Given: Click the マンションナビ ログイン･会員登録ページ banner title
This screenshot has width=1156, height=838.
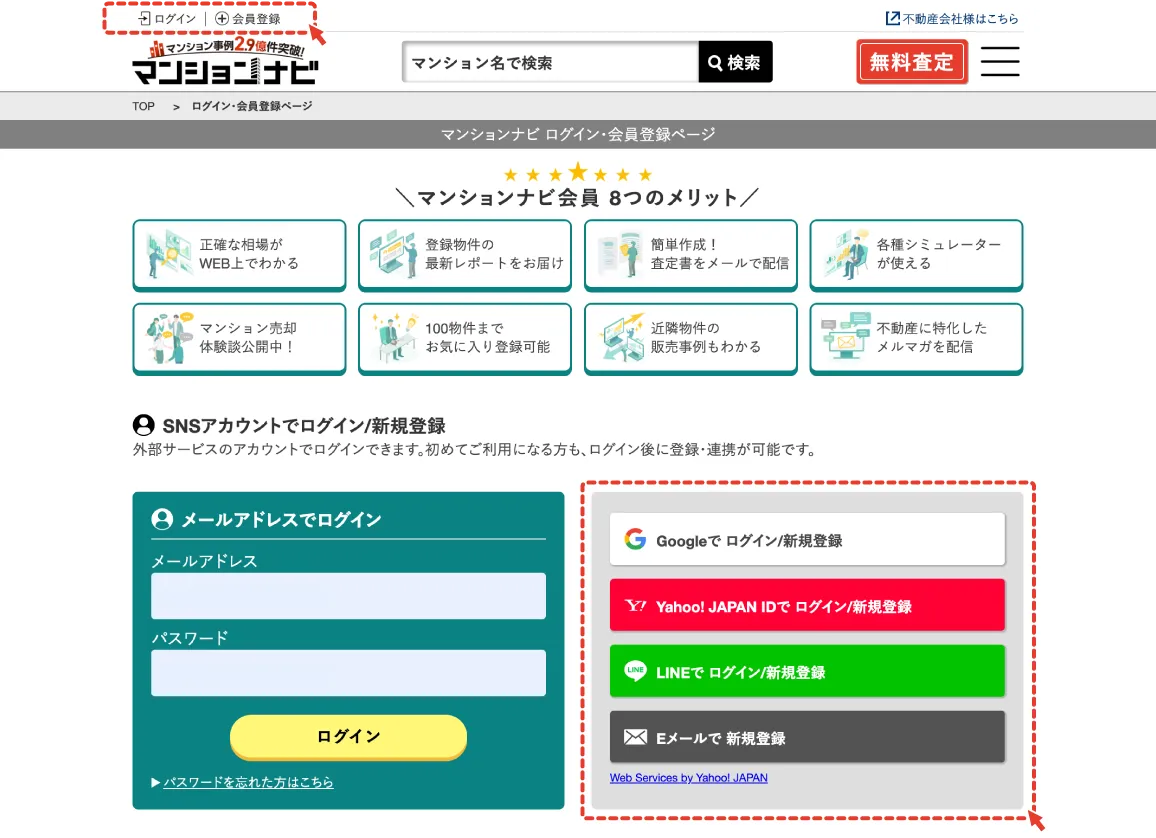Looking at the screenshot, I should pos(578,134).
